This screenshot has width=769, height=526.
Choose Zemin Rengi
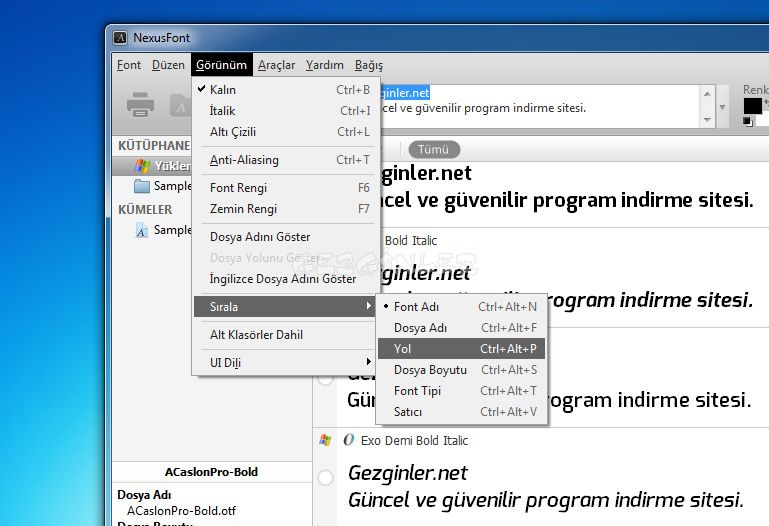(286, 209)
